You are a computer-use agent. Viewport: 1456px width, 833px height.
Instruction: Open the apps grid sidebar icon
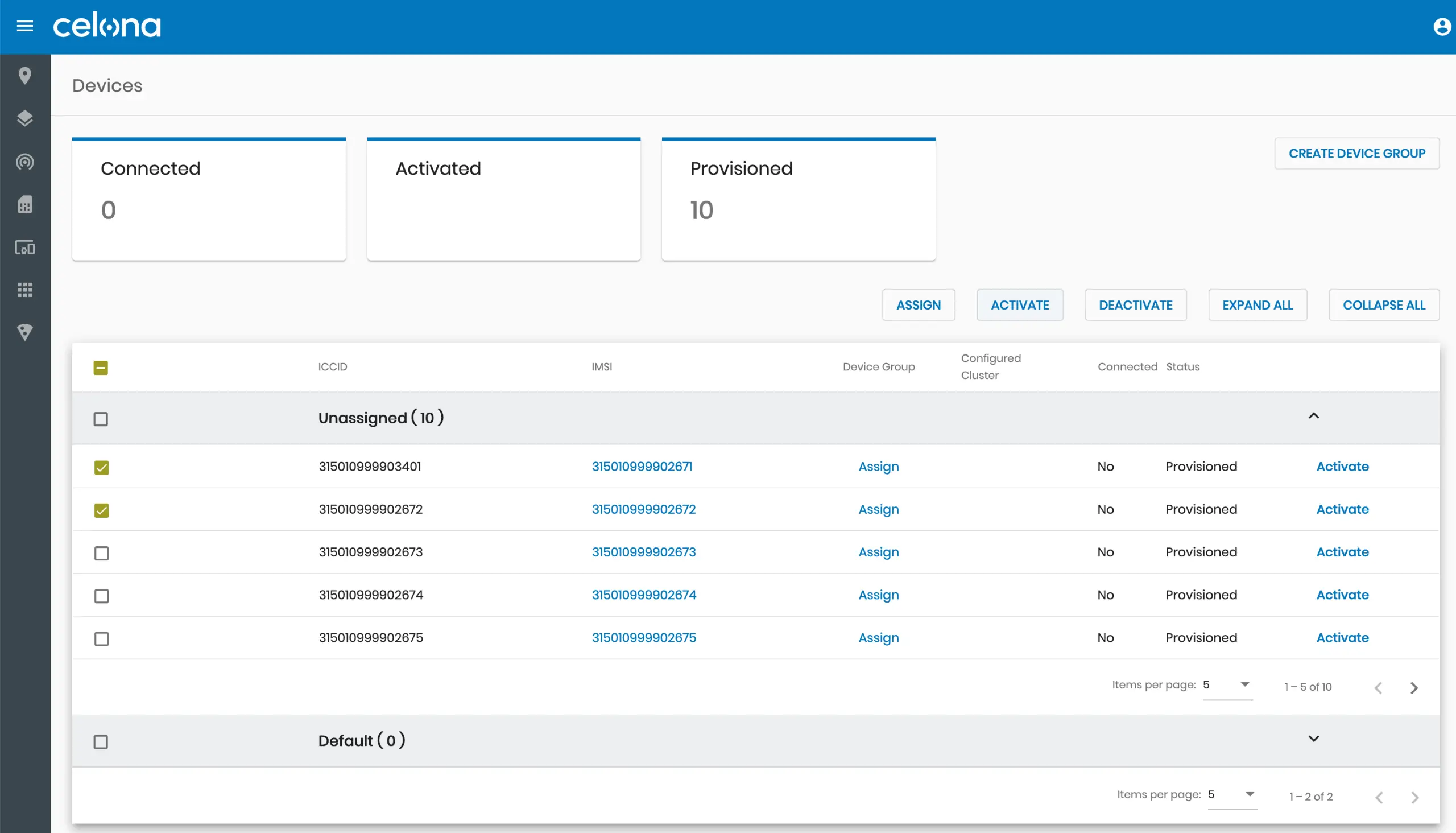pyautogui.click(x=24, y=290)
